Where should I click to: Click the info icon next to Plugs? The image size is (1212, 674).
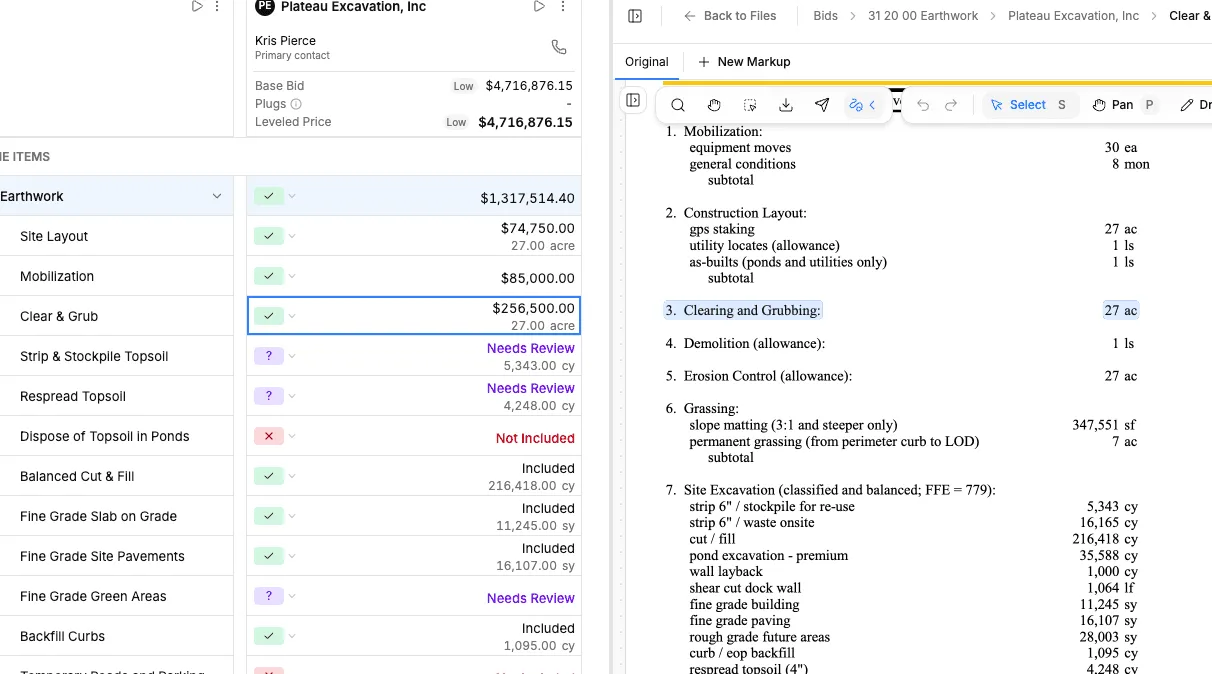point(296,104)
